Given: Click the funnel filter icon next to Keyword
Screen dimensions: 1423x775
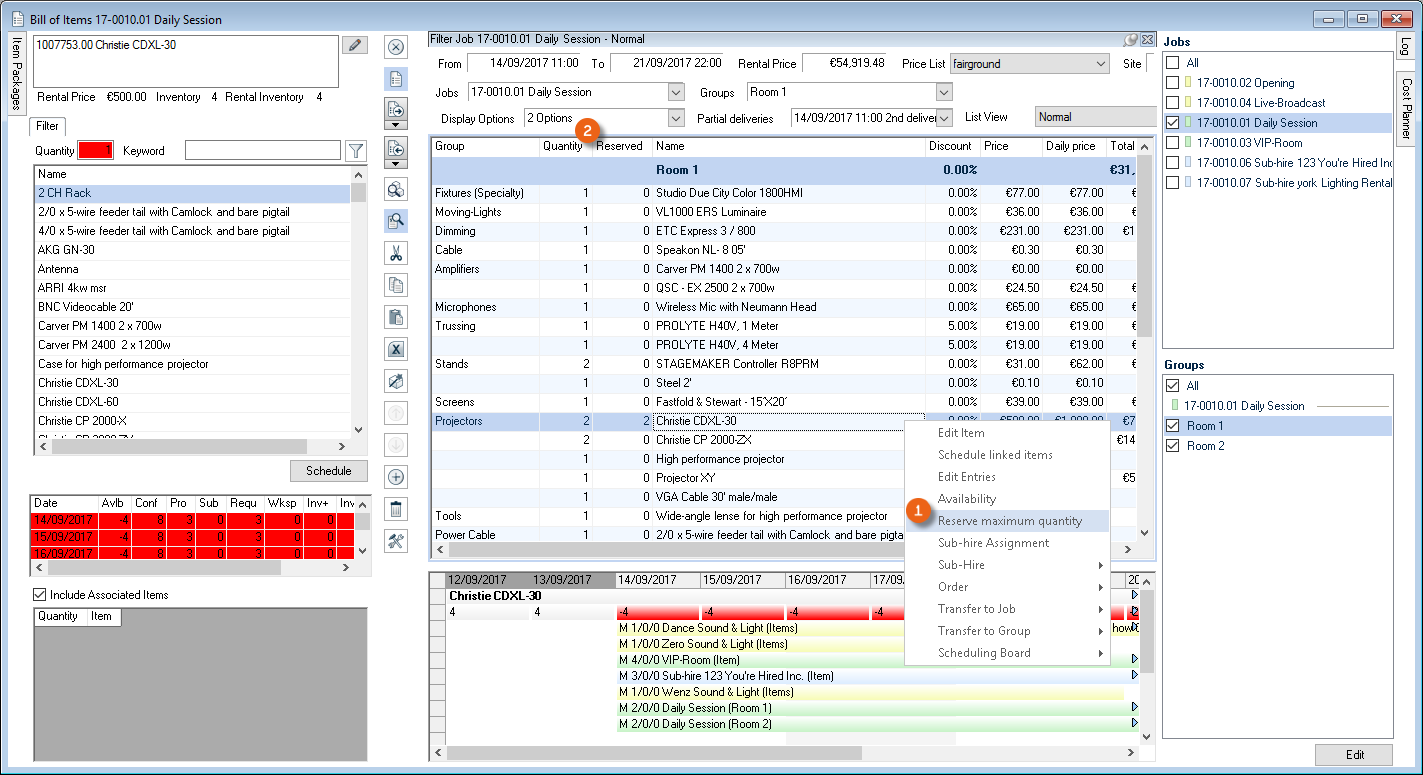Looking at the screenshot, I should [355, 151].
